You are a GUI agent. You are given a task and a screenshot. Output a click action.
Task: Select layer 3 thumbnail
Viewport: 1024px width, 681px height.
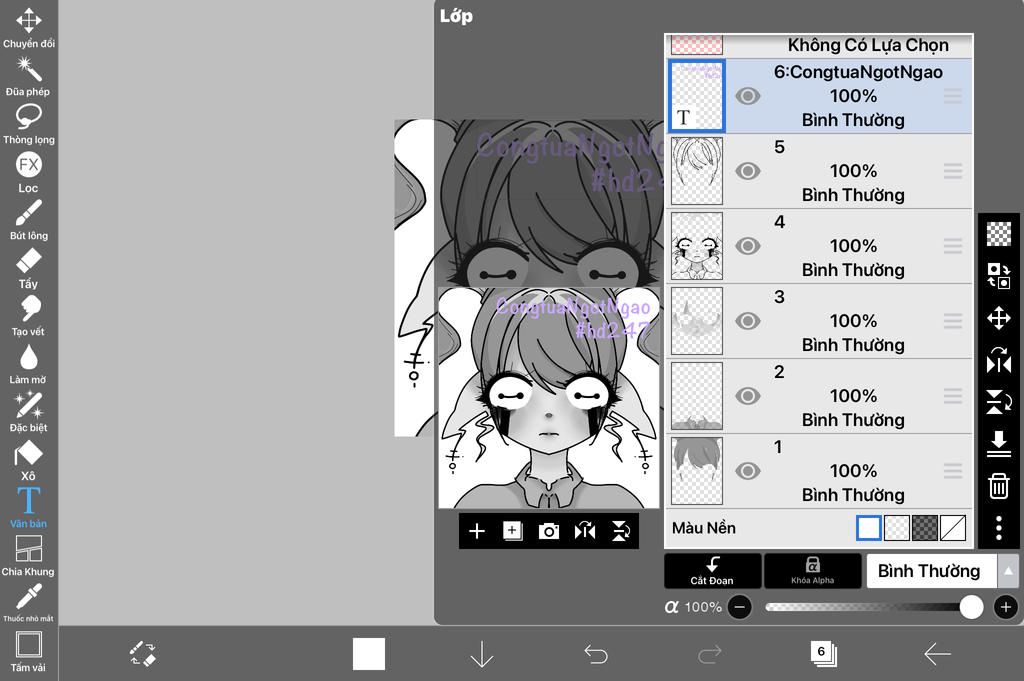697,321
